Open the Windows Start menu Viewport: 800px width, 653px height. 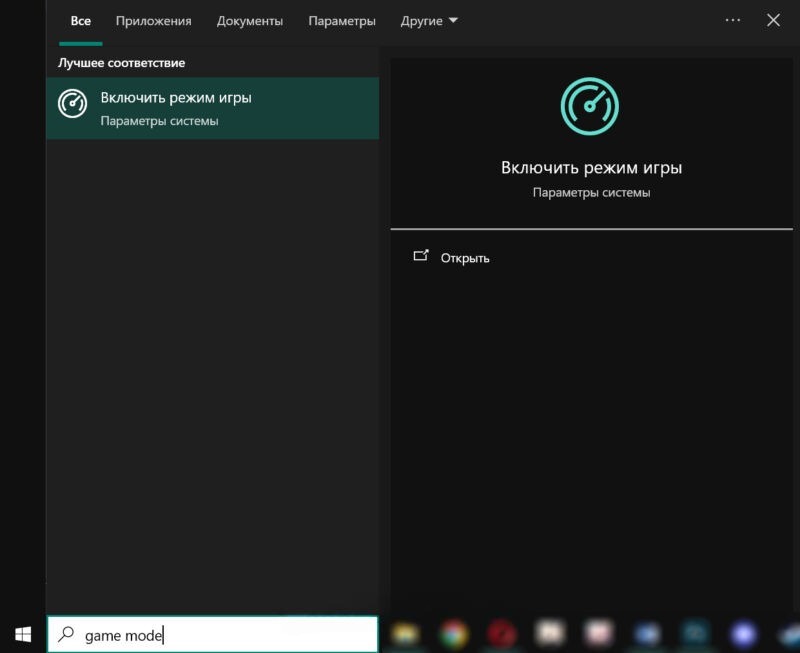coord(22,634)
